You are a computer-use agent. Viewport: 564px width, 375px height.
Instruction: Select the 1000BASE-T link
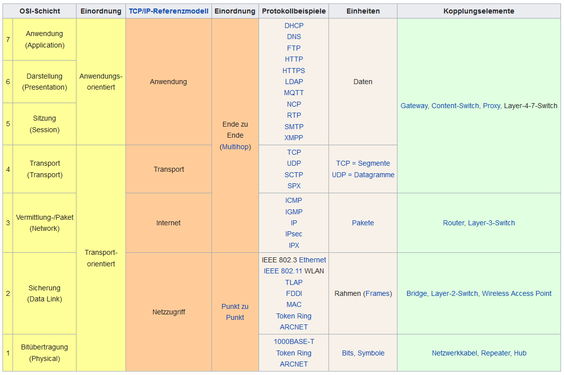coord(294,342)
